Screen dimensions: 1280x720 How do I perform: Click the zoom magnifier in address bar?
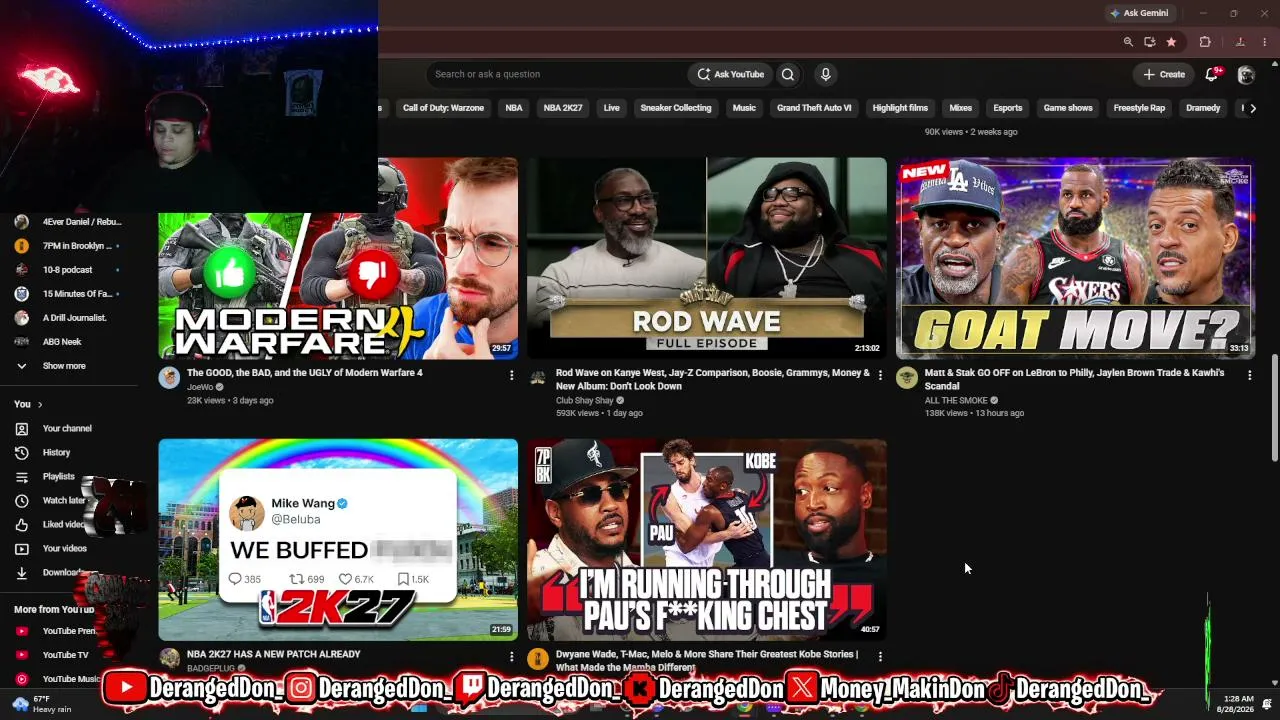1128,42
